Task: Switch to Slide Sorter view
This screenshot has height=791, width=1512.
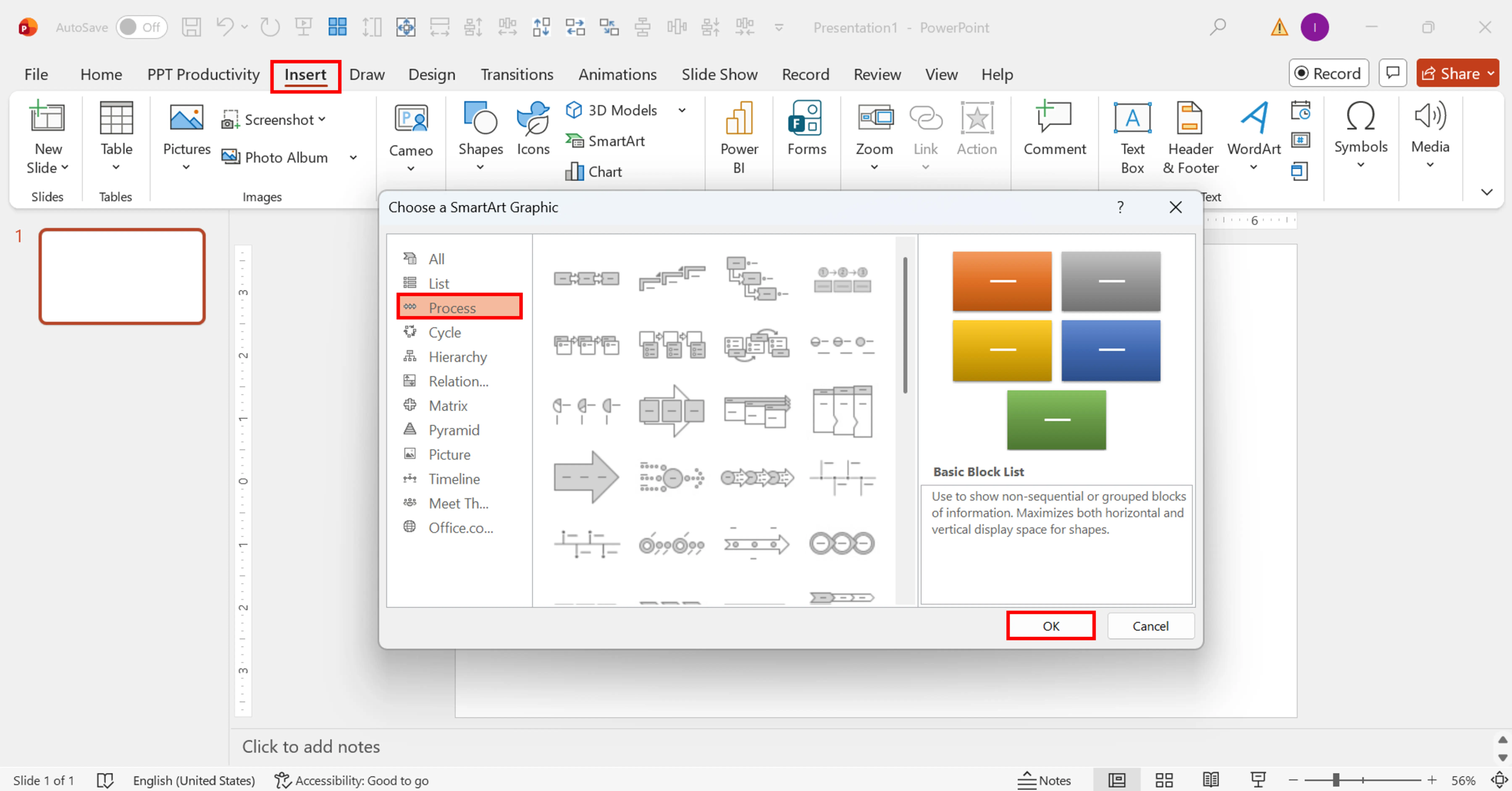Action: [1164, 781]
